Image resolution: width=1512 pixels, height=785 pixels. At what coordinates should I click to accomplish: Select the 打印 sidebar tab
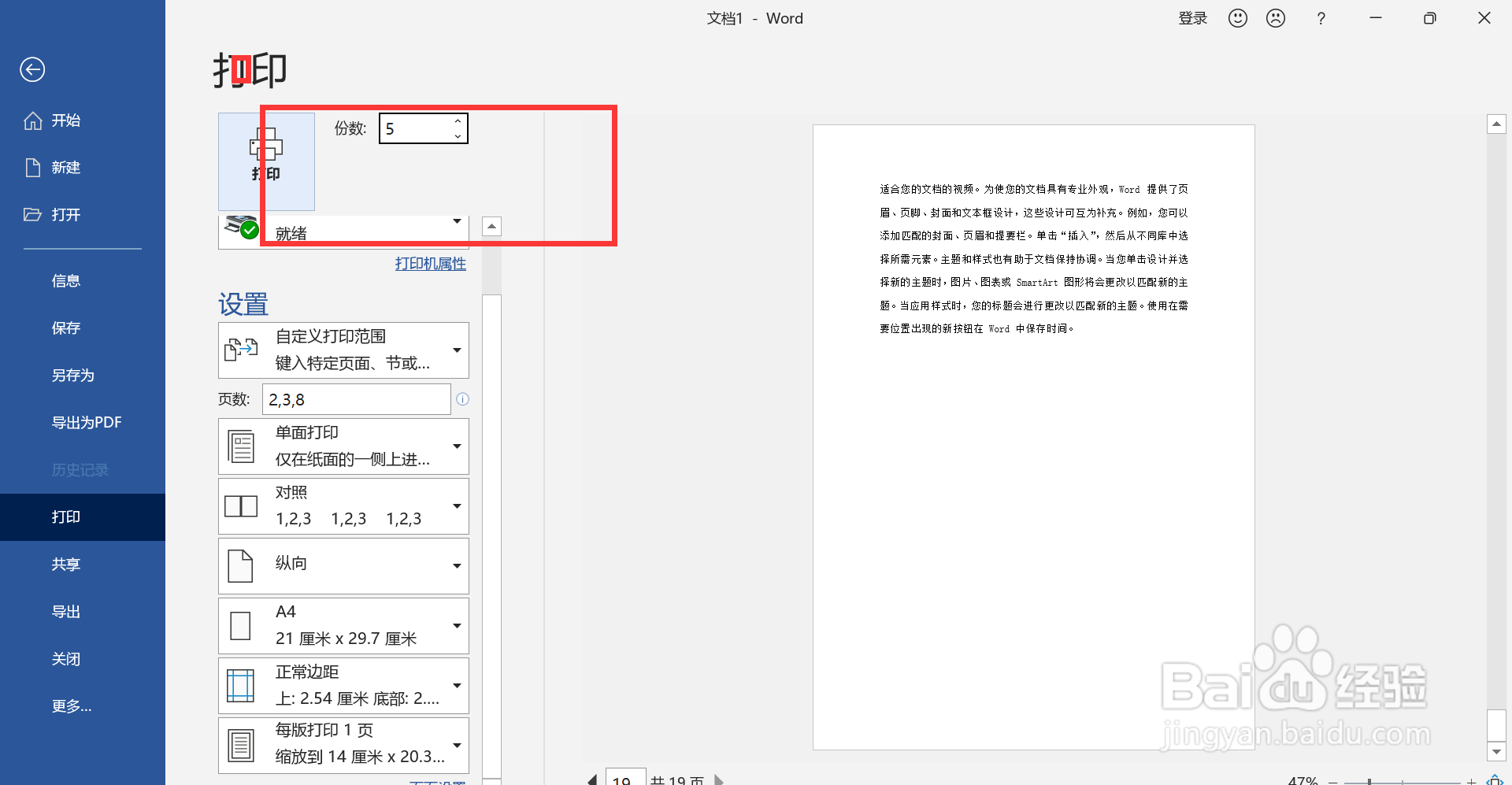[x=83, y=517]
